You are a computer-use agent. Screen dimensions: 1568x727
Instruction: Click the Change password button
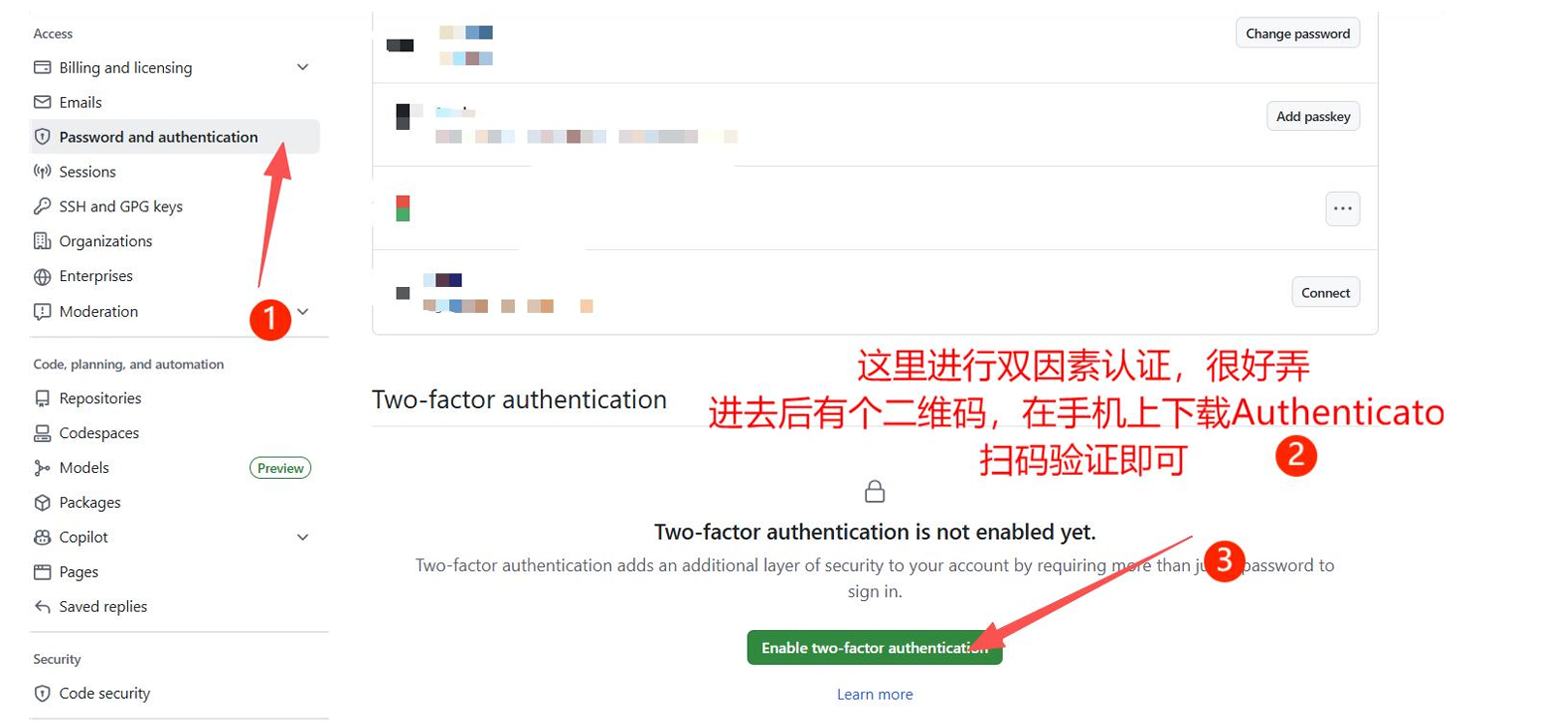coord(1297,33)
